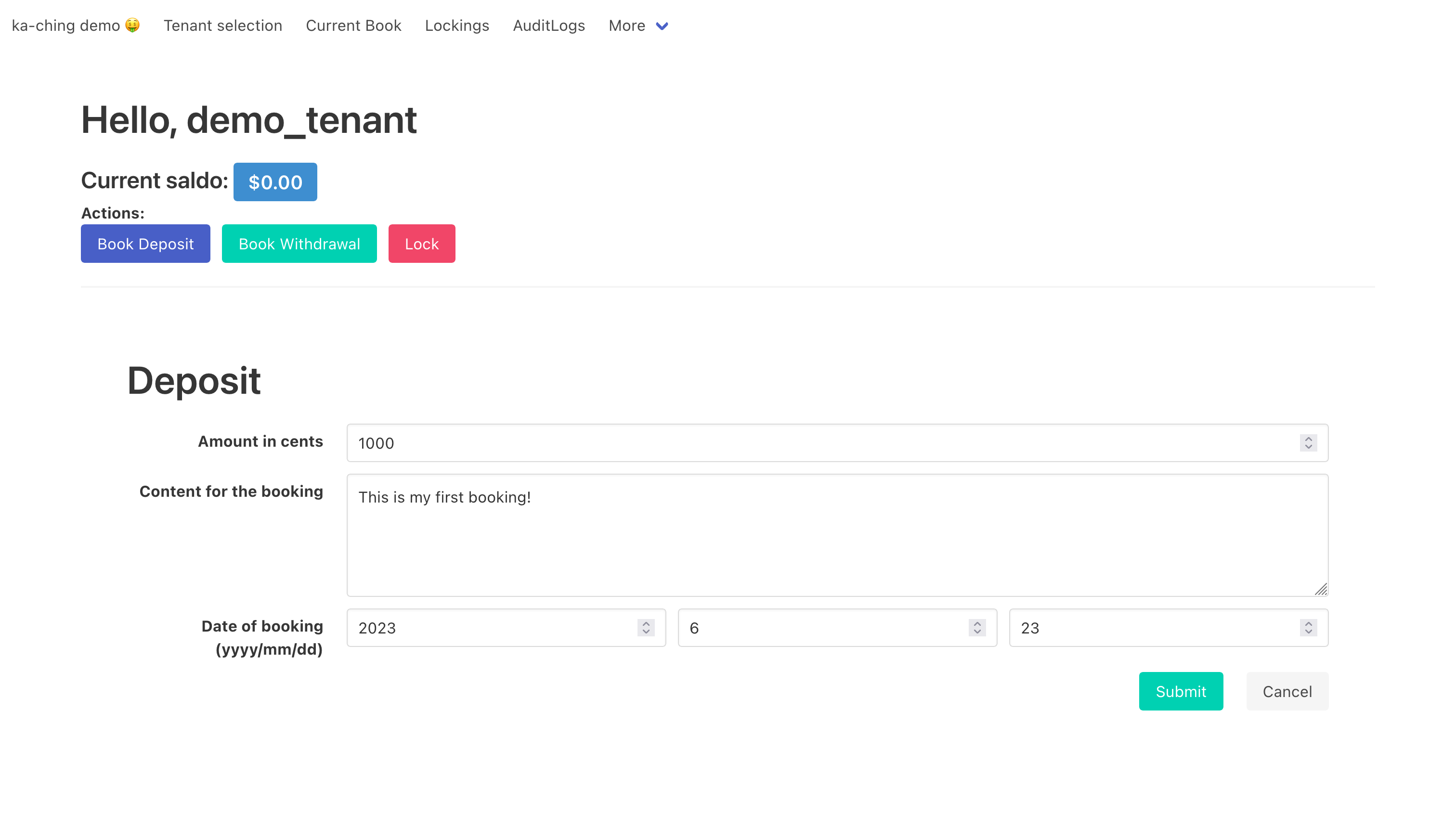The image size is (1456, 827).
Task: Navigate to Lockings
Action: [457, 26]
